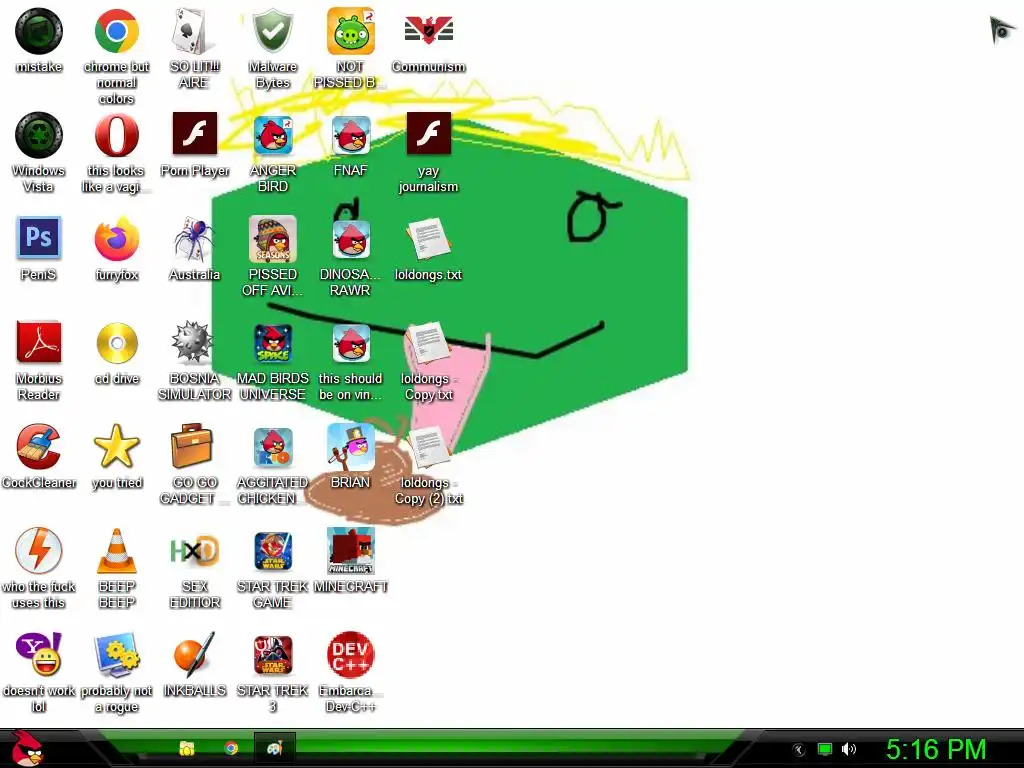Select the 'you tried' star icon
The height and width of the screenshot is (768, 1024).
(x=116, y=445)
